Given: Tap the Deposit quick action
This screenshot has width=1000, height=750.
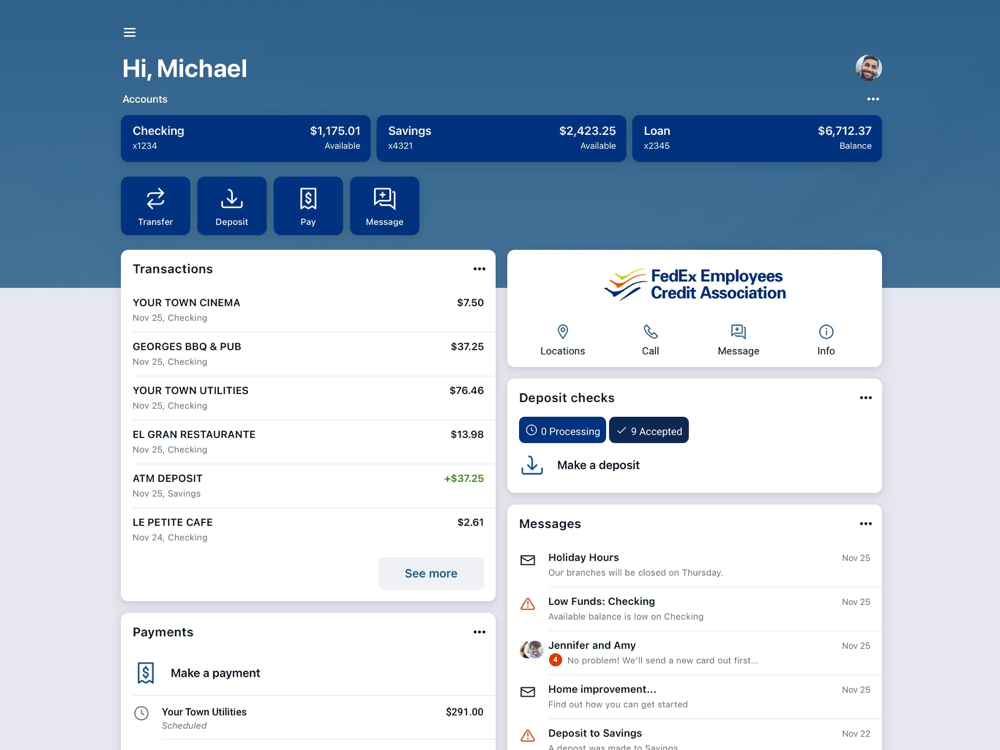Looking at the screenshot, I should point(232,206).
